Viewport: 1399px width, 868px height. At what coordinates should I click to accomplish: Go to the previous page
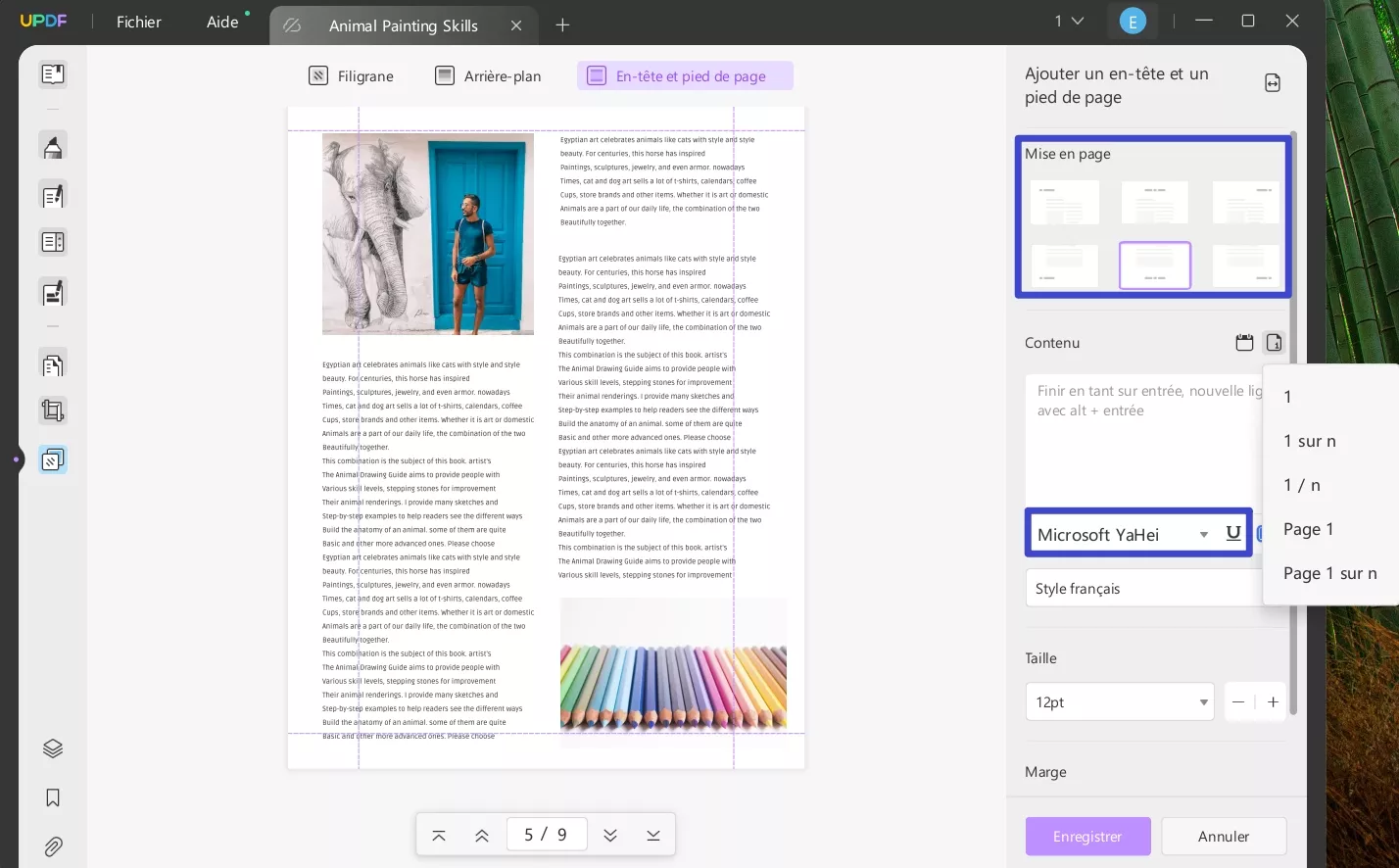point(482,836)
